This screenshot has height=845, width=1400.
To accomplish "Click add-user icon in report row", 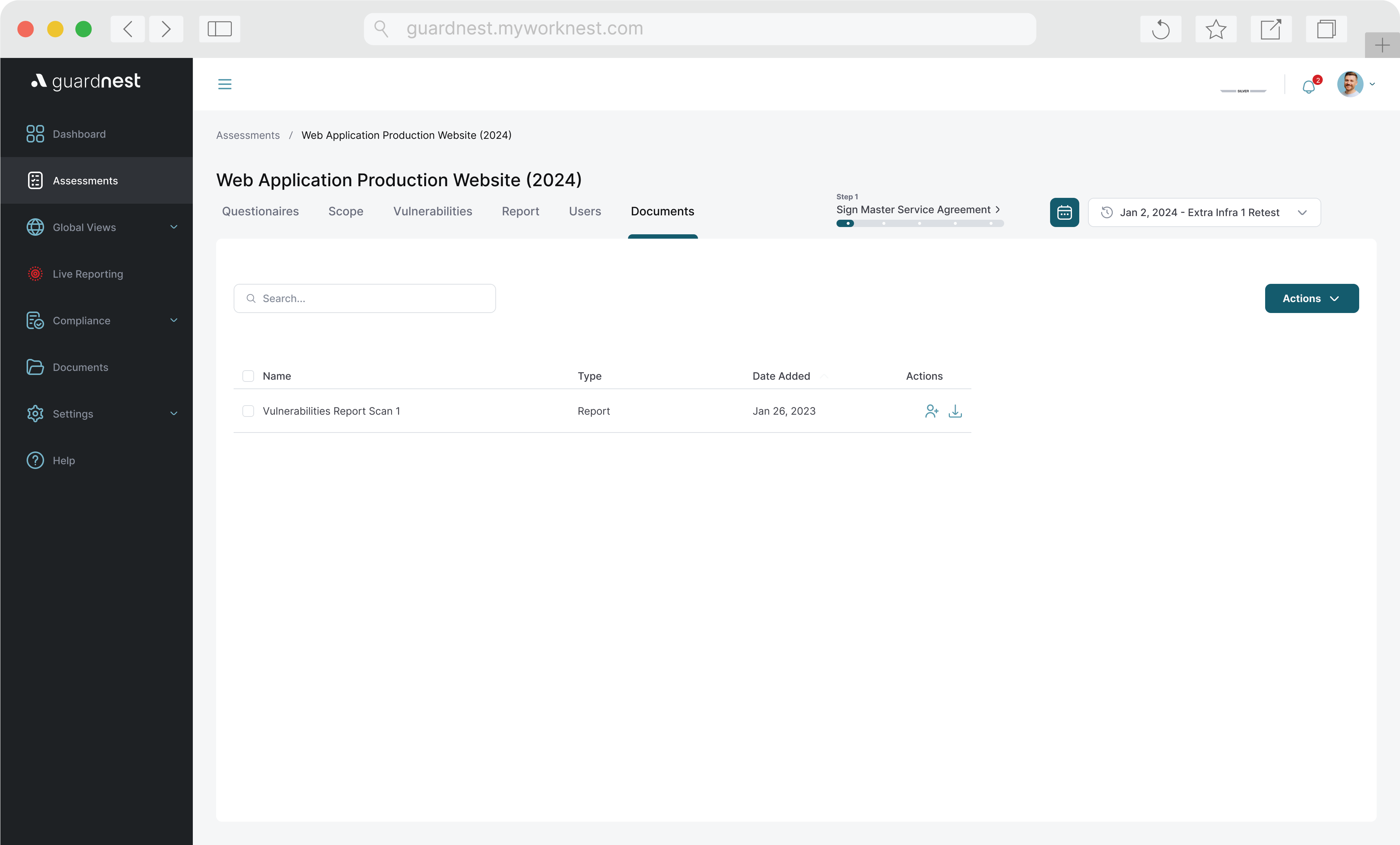I will point(931,411).
